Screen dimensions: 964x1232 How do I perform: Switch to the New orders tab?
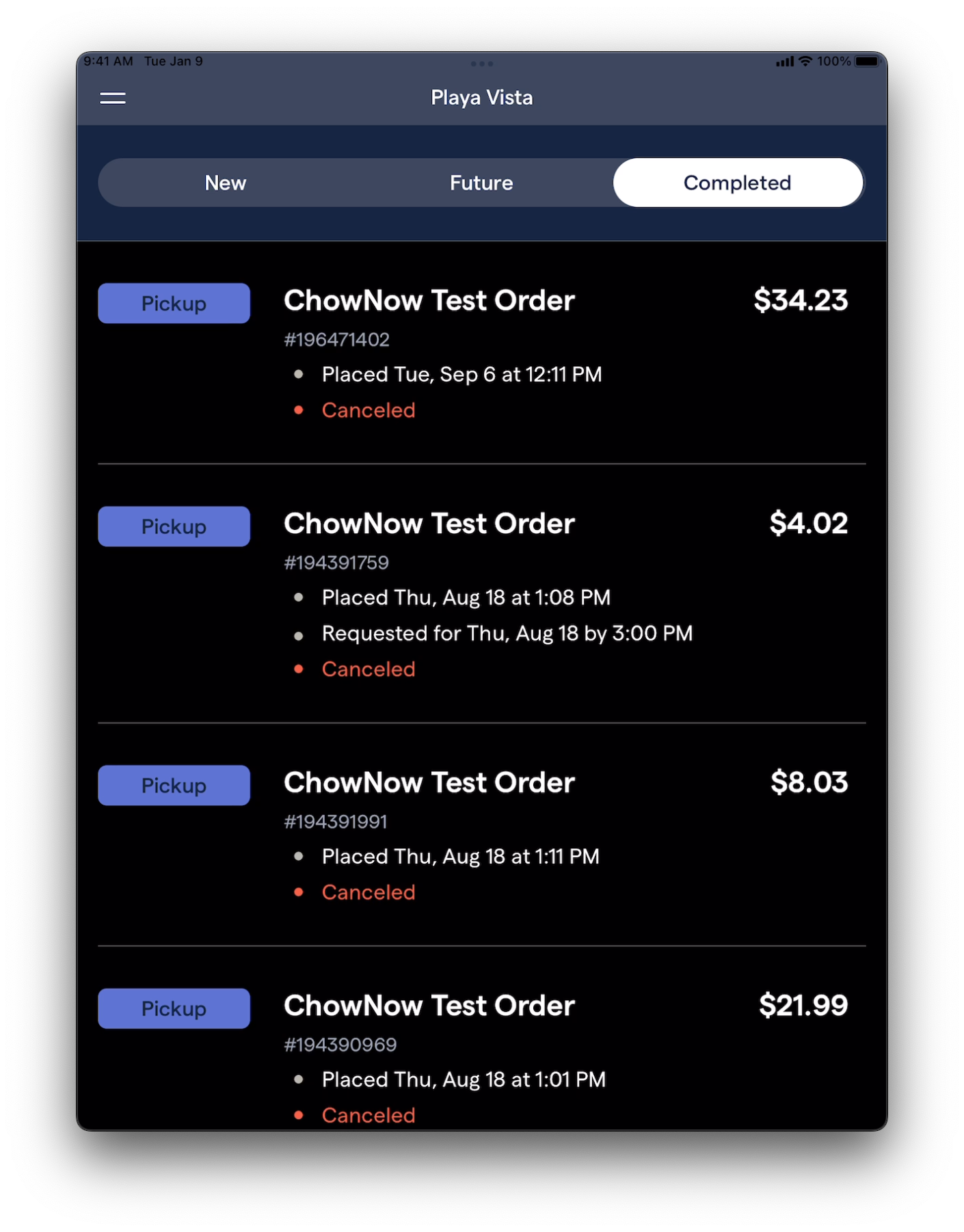225,183
